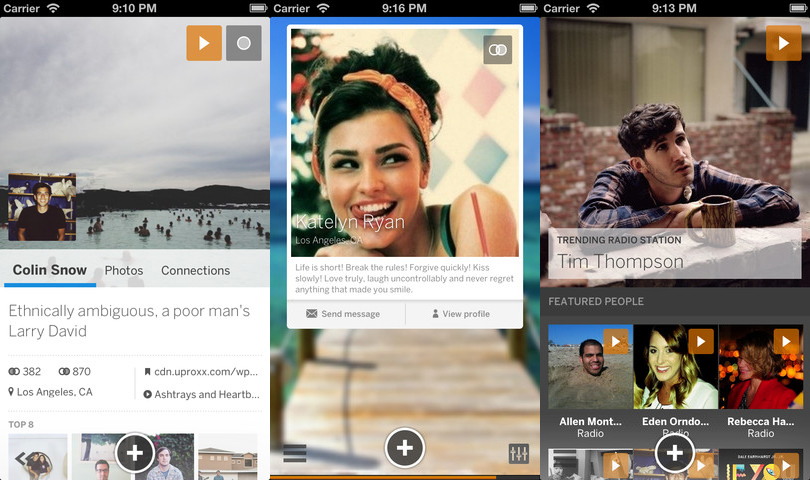Click Send message on Katelyn's card

pos(343,314)
